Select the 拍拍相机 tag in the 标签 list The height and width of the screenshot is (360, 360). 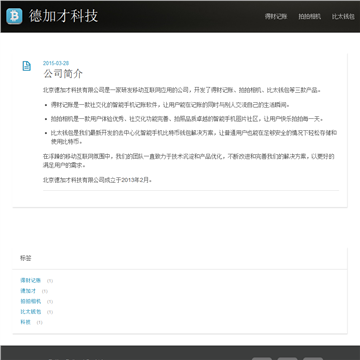point(30,301)
